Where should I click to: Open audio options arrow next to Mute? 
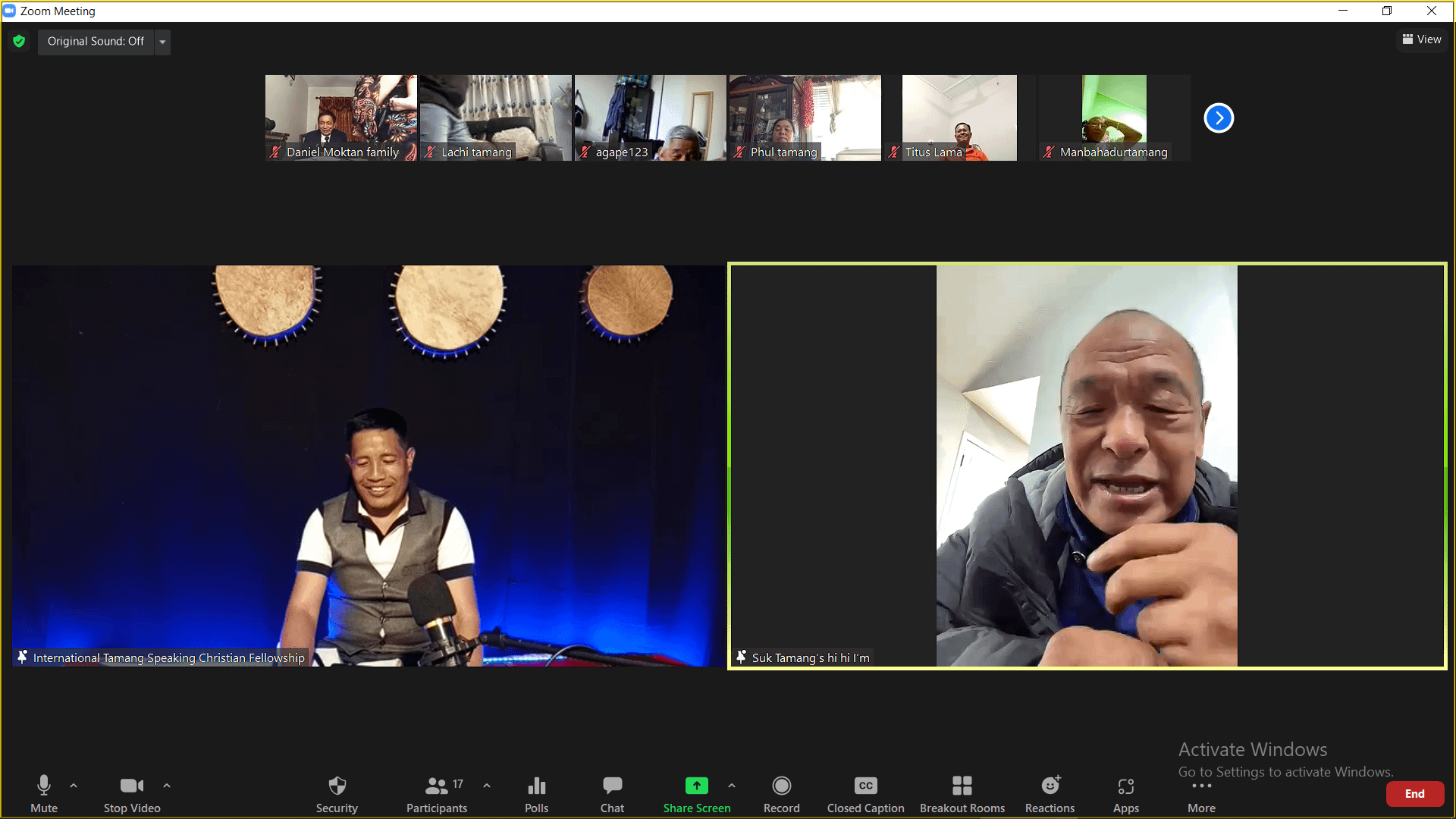tap(74, 786)
